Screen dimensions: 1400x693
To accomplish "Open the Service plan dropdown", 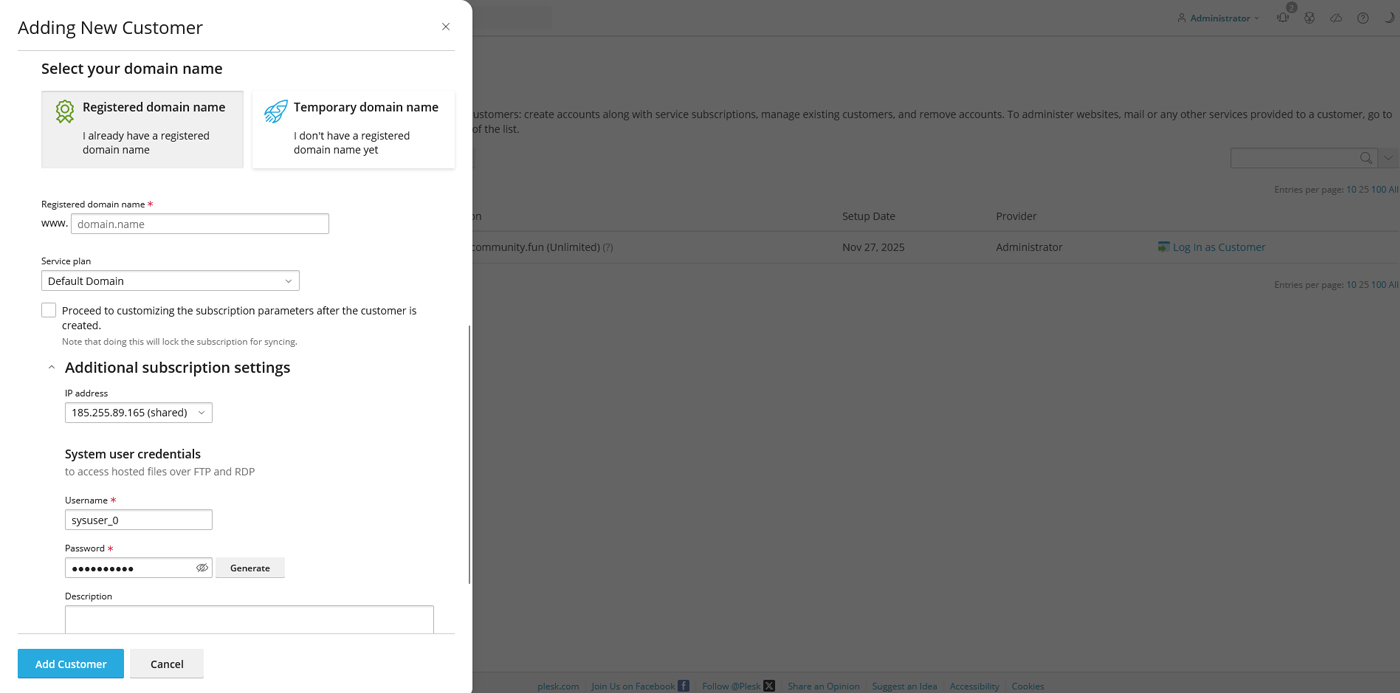I will point(170,281).
